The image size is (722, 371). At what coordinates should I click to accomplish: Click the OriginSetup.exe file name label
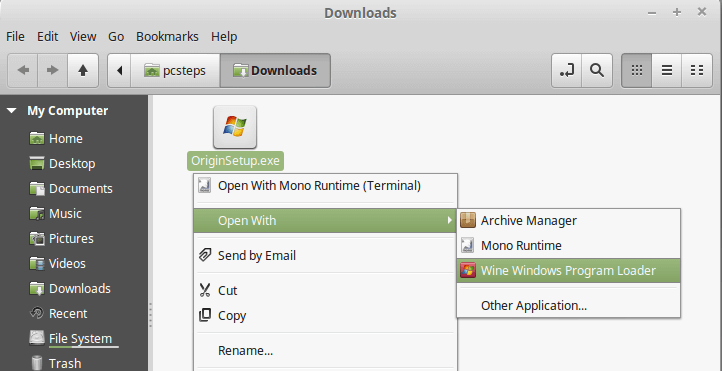(235, 161)
